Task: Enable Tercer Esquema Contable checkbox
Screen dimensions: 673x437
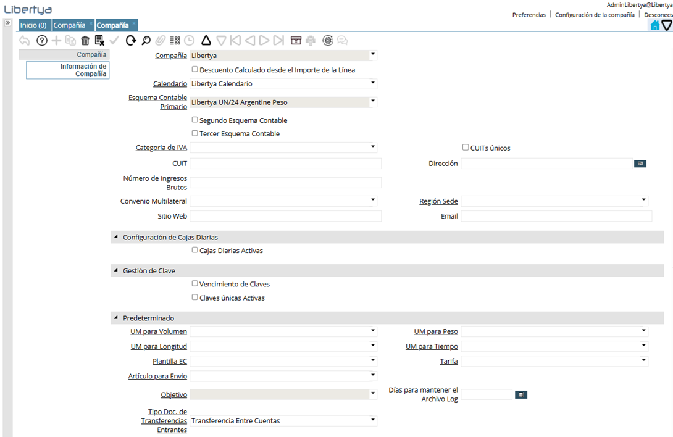Action: click(195, 133)
